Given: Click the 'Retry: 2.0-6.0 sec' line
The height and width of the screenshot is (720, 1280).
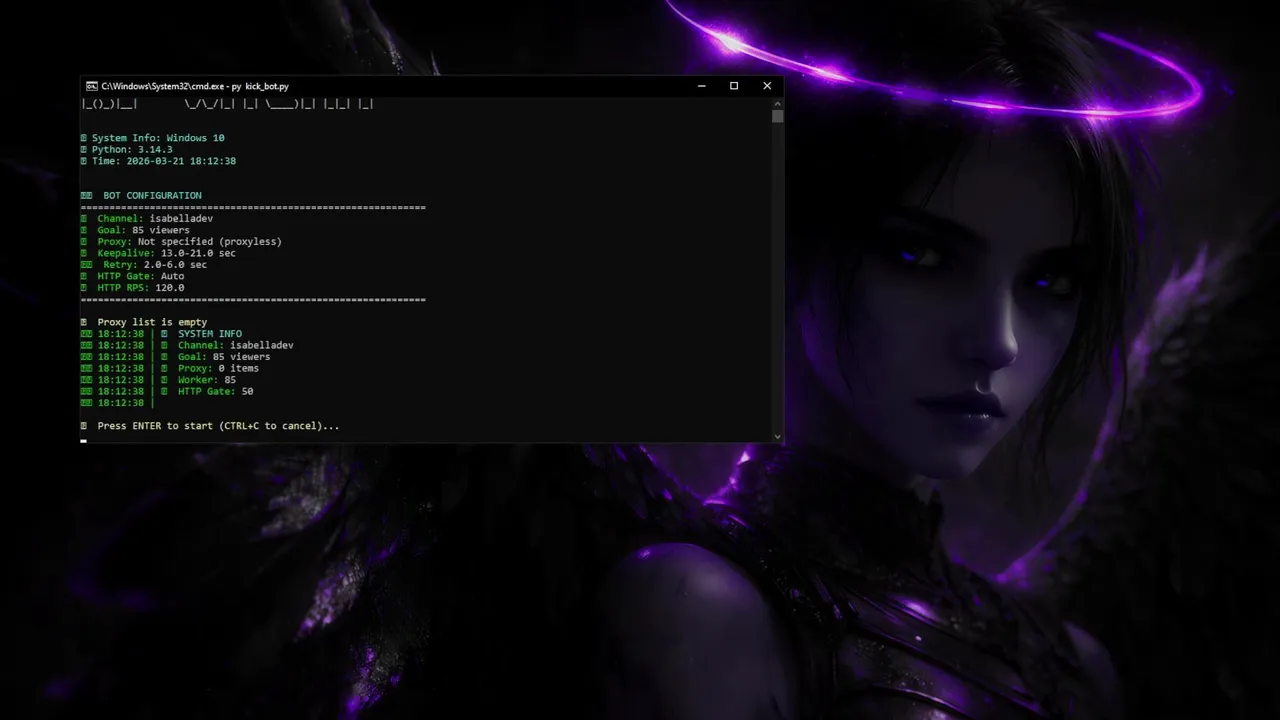Looking at the screenshot, I should [144, 265].
